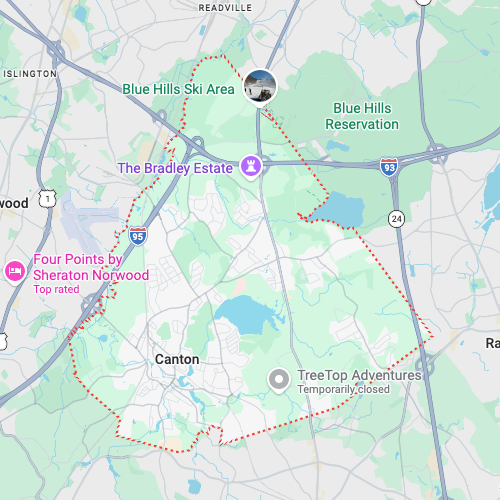Click the Four Points by Sheraton hotel icon
Image resolution: width=500 pixels, height=500 pixels.
pos(15,272)
